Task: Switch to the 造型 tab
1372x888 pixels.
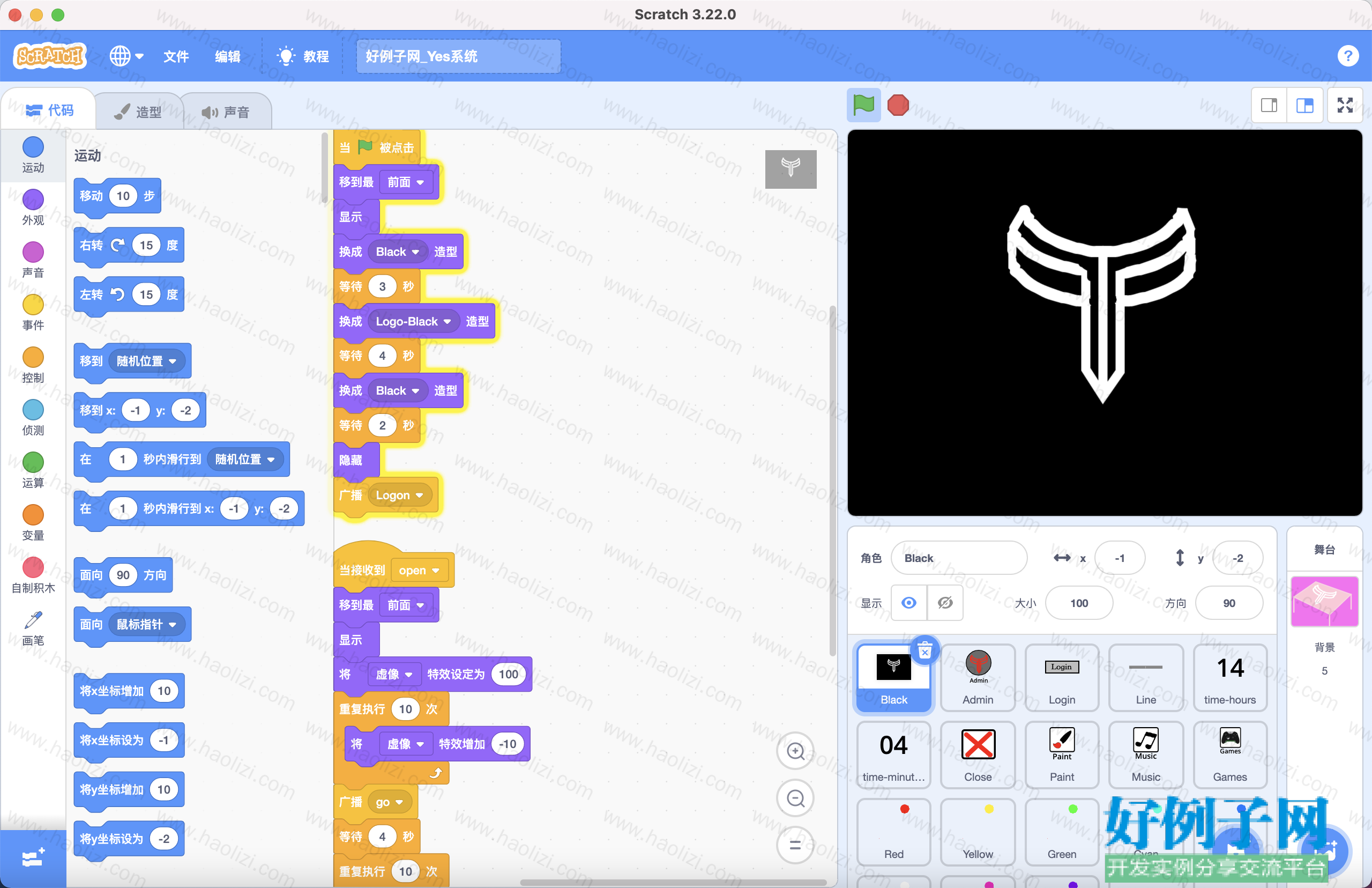Action: point(138,112)
